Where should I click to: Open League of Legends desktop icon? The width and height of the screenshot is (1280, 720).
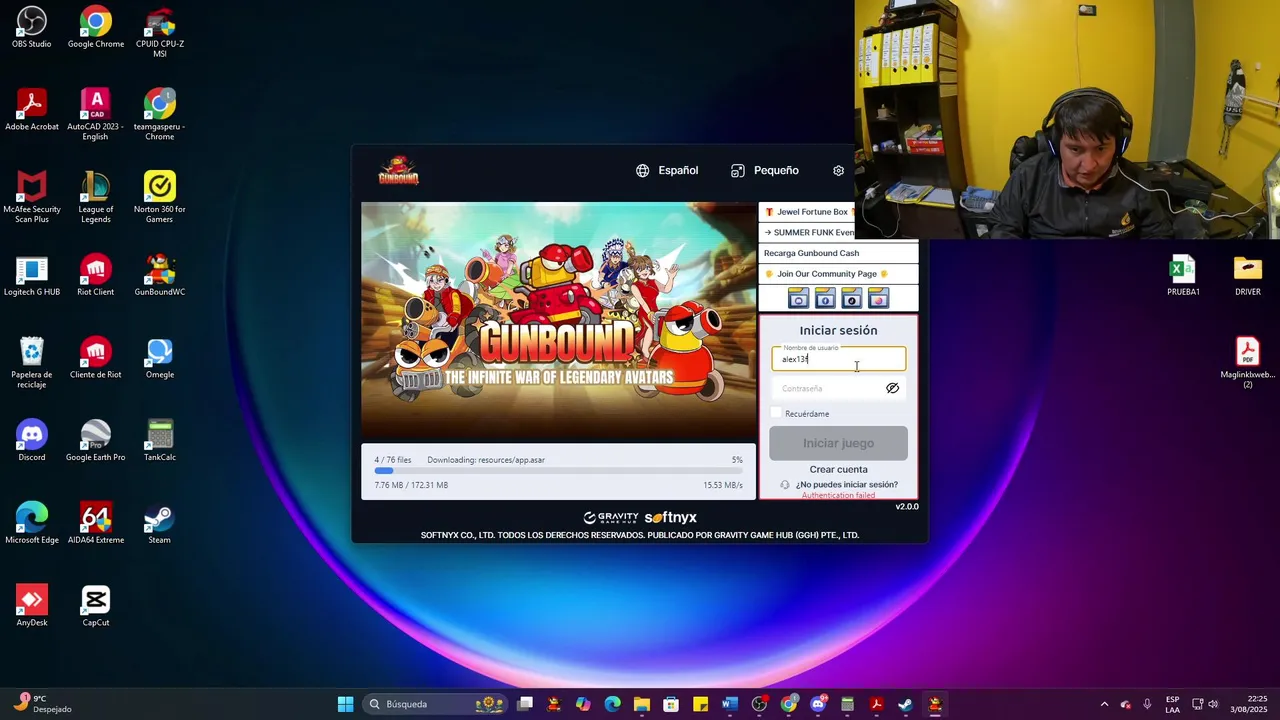[96, 197]
